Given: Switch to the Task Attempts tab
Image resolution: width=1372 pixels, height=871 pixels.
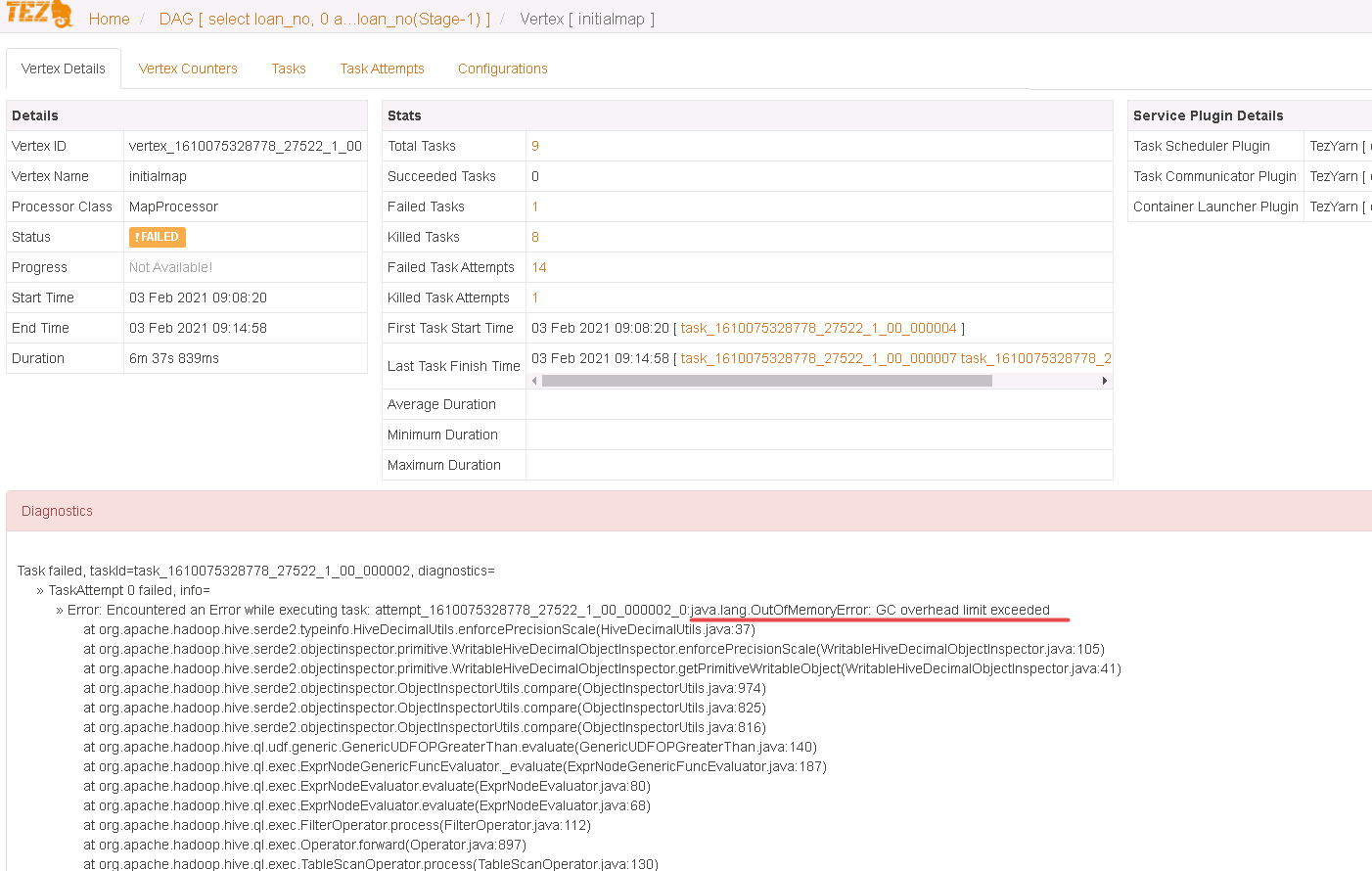Looking at the screenshot, I should click(382, 69).
